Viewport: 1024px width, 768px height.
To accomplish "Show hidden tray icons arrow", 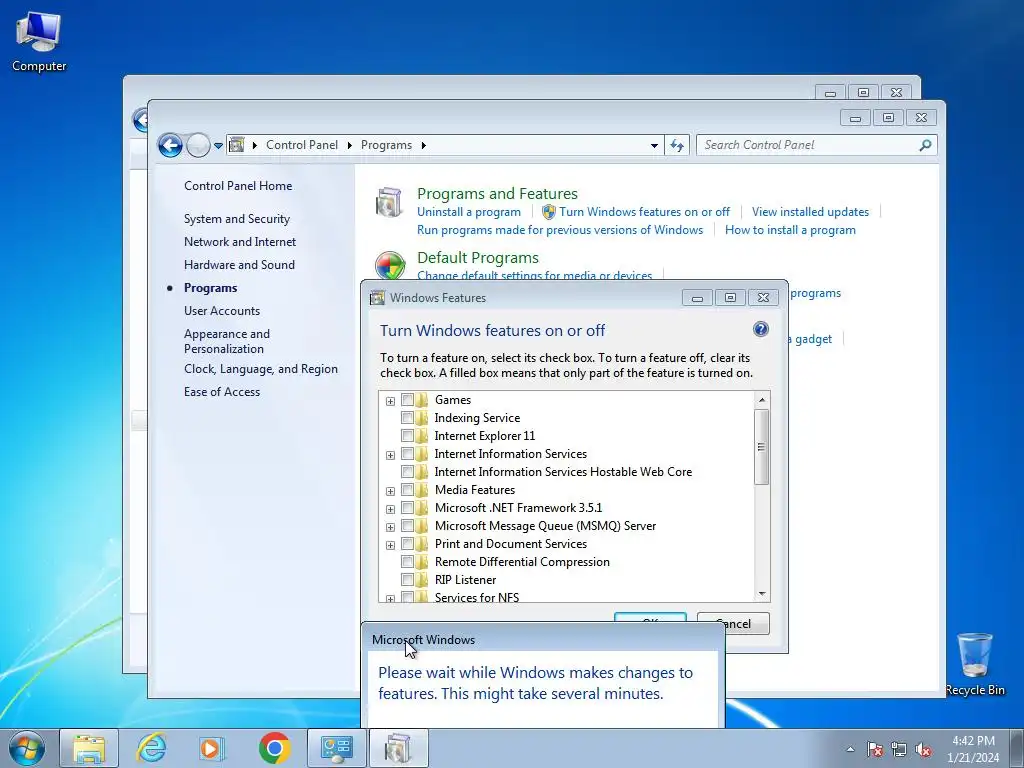I will 850,749.
